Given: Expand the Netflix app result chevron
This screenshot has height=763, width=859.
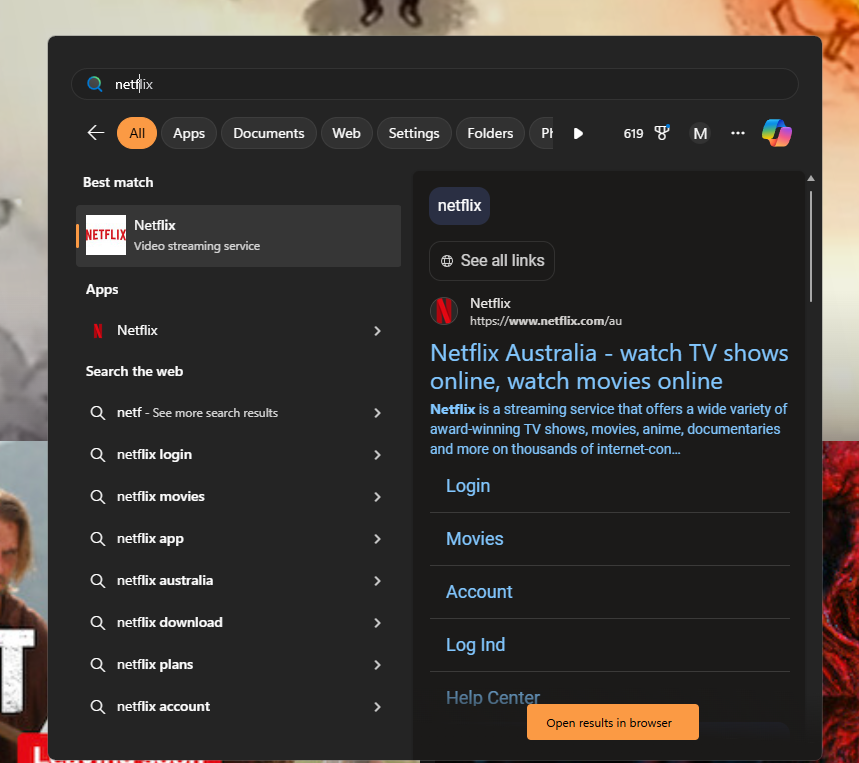Looking at the screenshot, I should [x=377, y=331].
